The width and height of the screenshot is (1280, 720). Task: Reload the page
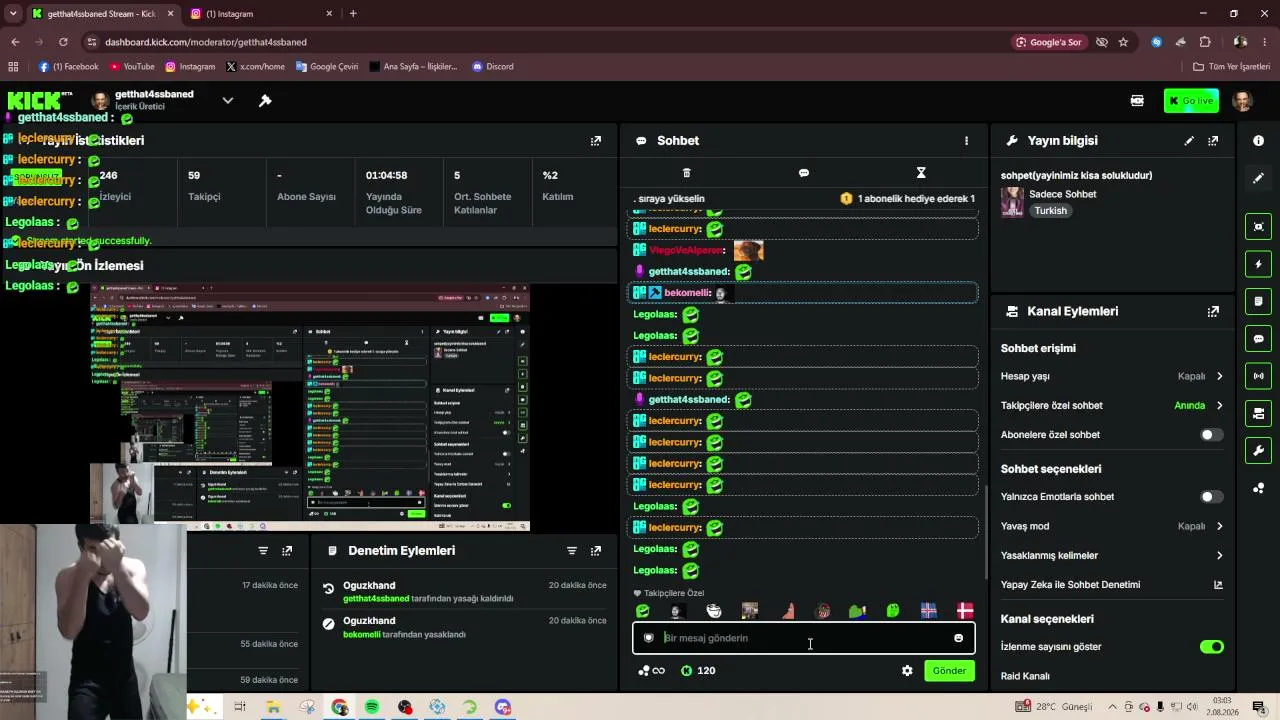tap(63, 42)
